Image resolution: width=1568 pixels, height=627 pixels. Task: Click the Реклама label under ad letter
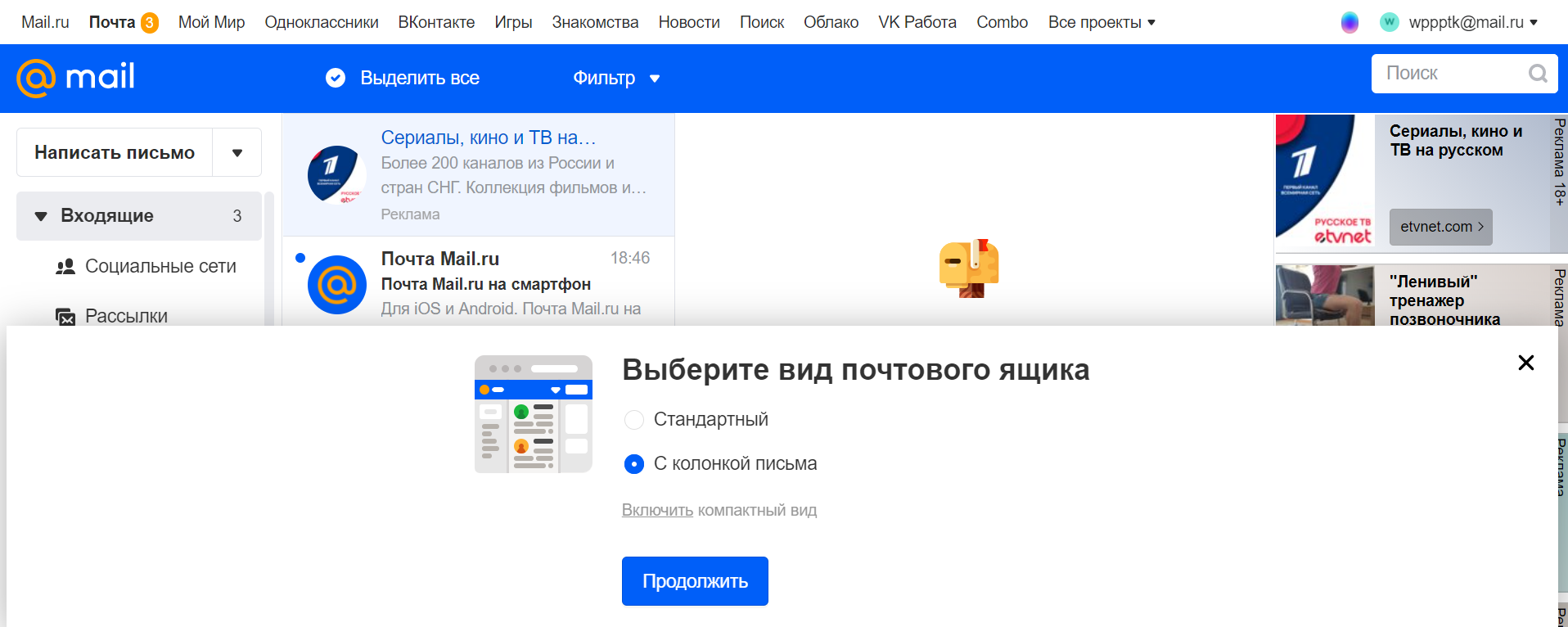click(410, 214)
